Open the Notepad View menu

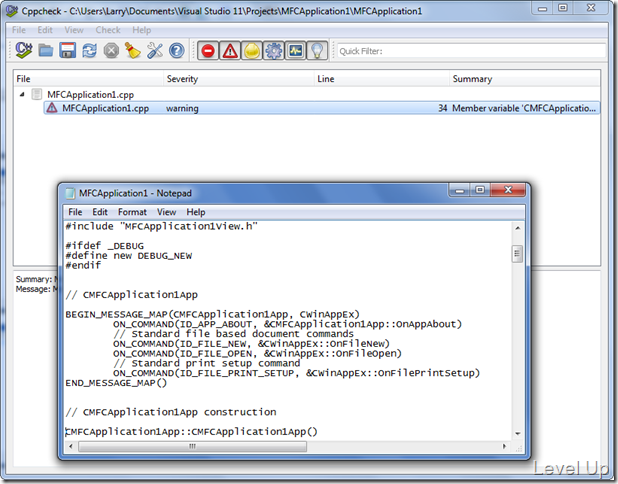(x=166, y=212)
